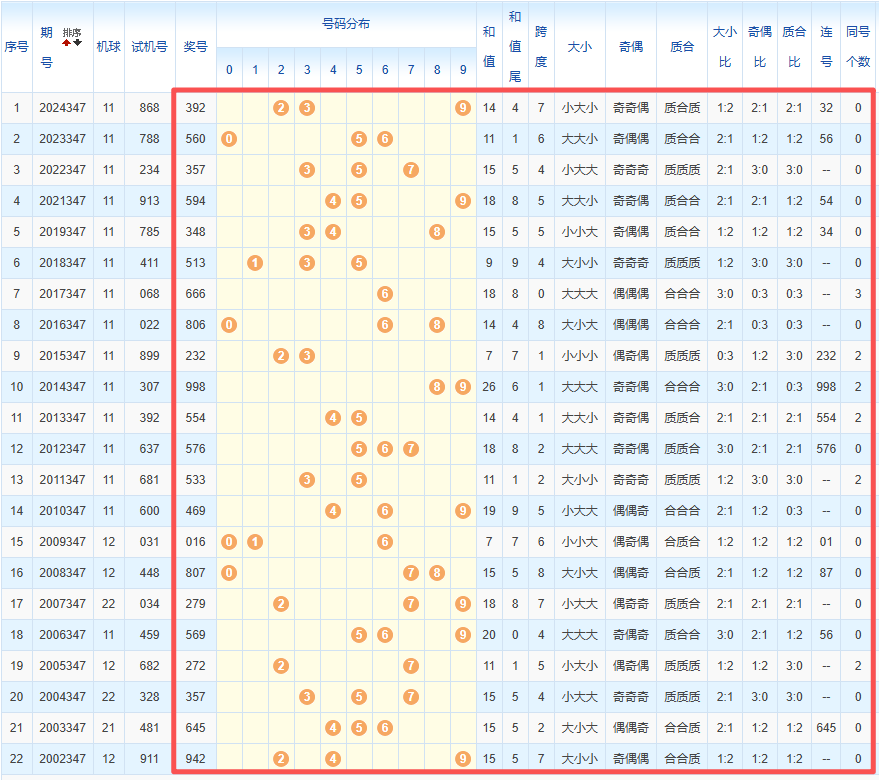
Task: Select orange ball 4 in row 2002347
Action: pyautogui.click(x=333, y=759)
